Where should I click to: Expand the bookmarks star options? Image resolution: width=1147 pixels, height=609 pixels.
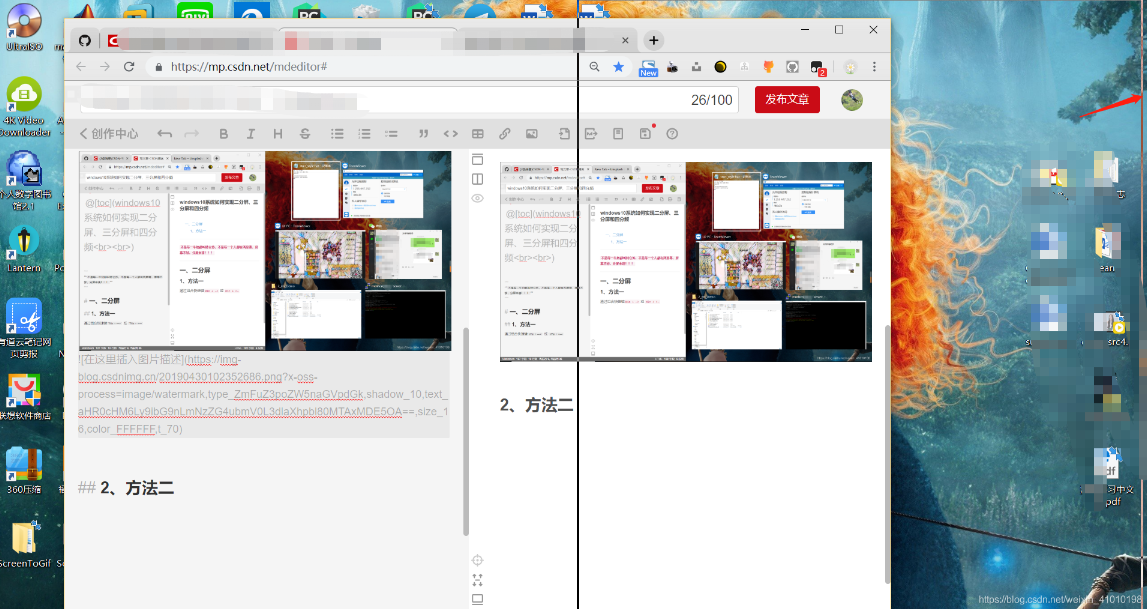[619, 67]
